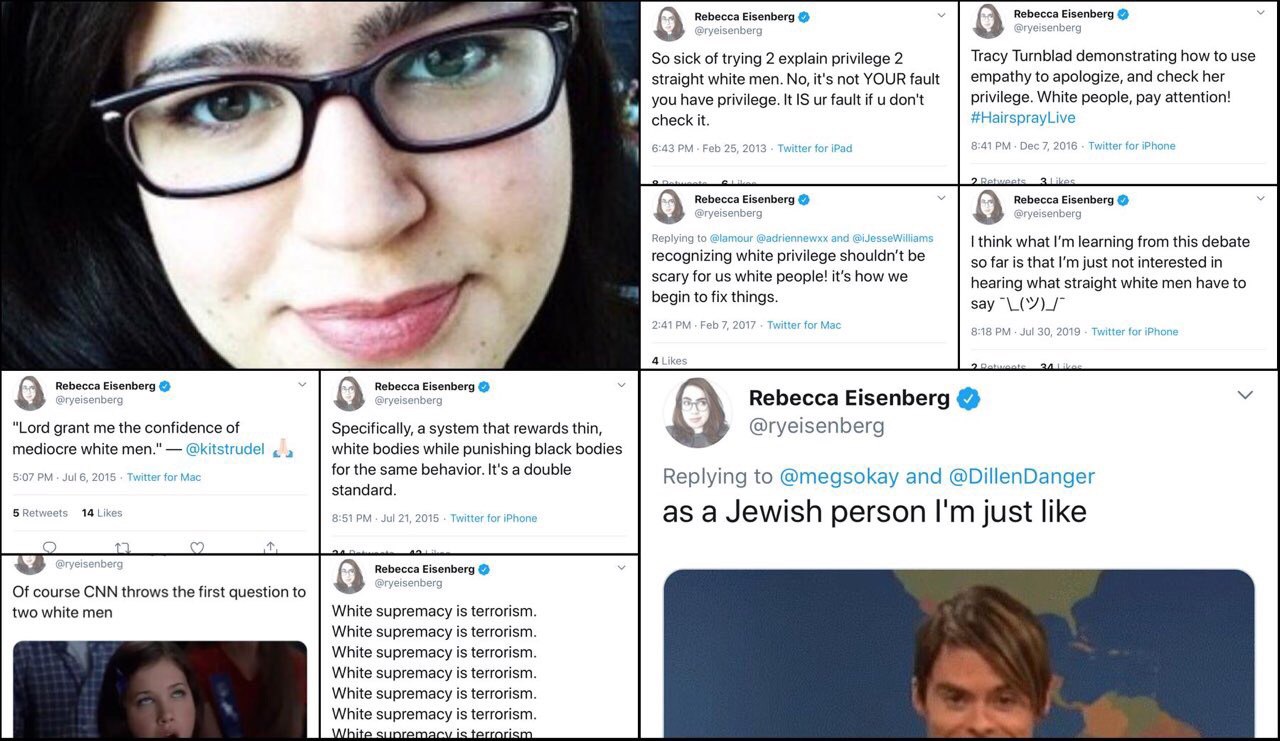The image size is (1280, 741).
Task: Expand the chevron on the Tracy Turnblad tweet
Action: click(1260, 14)
